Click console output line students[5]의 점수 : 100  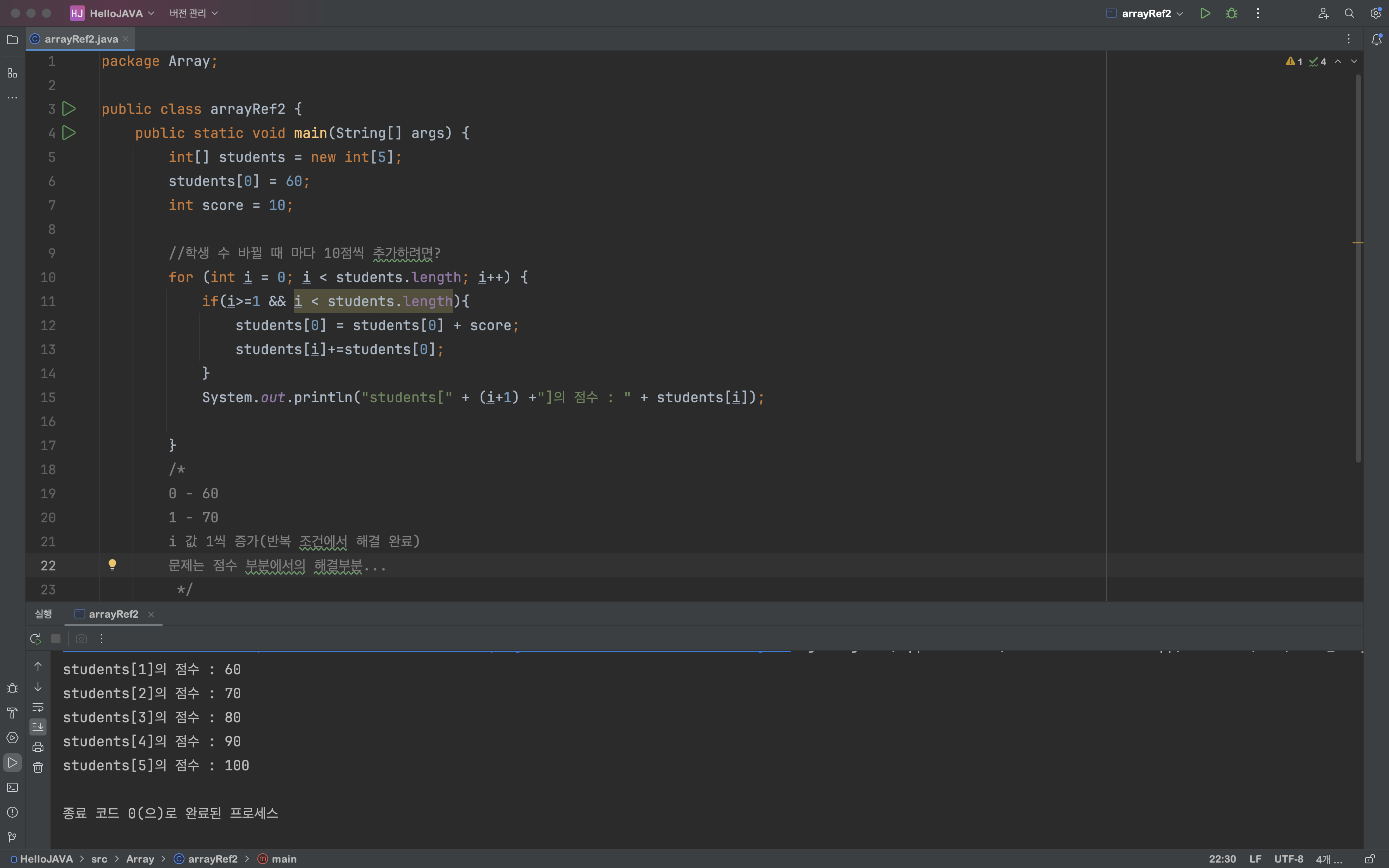pos(155,765)
